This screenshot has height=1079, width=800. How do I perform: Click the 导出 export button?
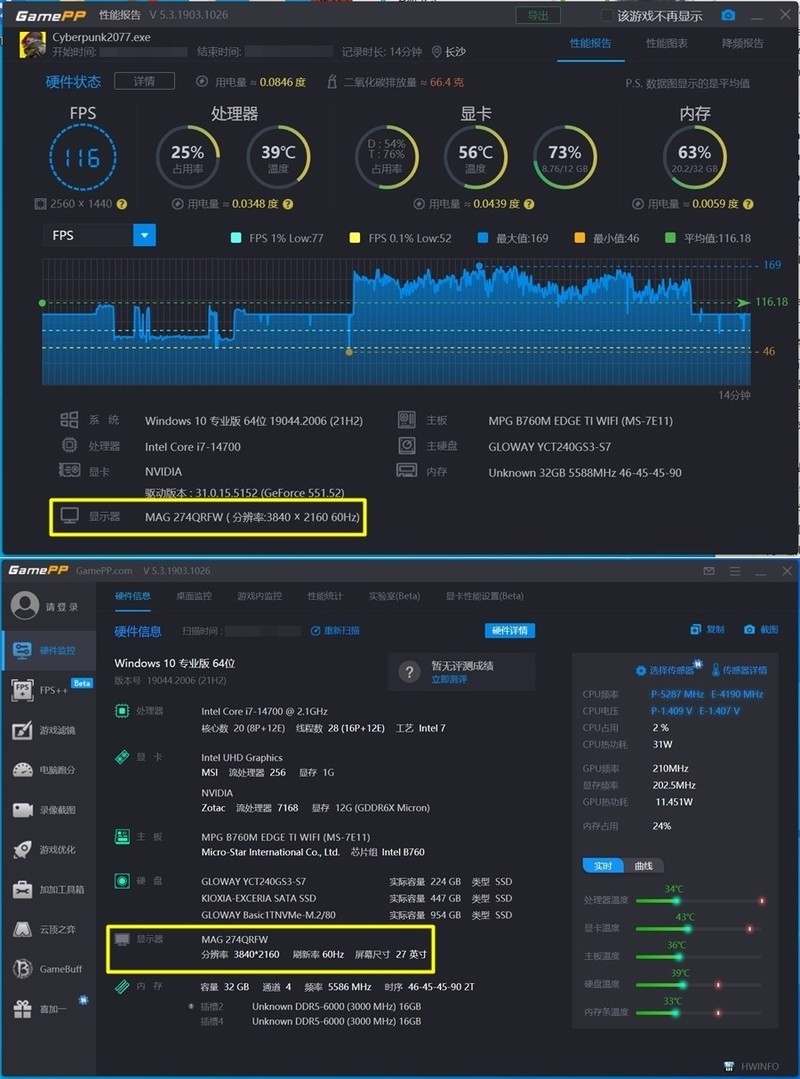[x=538, y=15]
